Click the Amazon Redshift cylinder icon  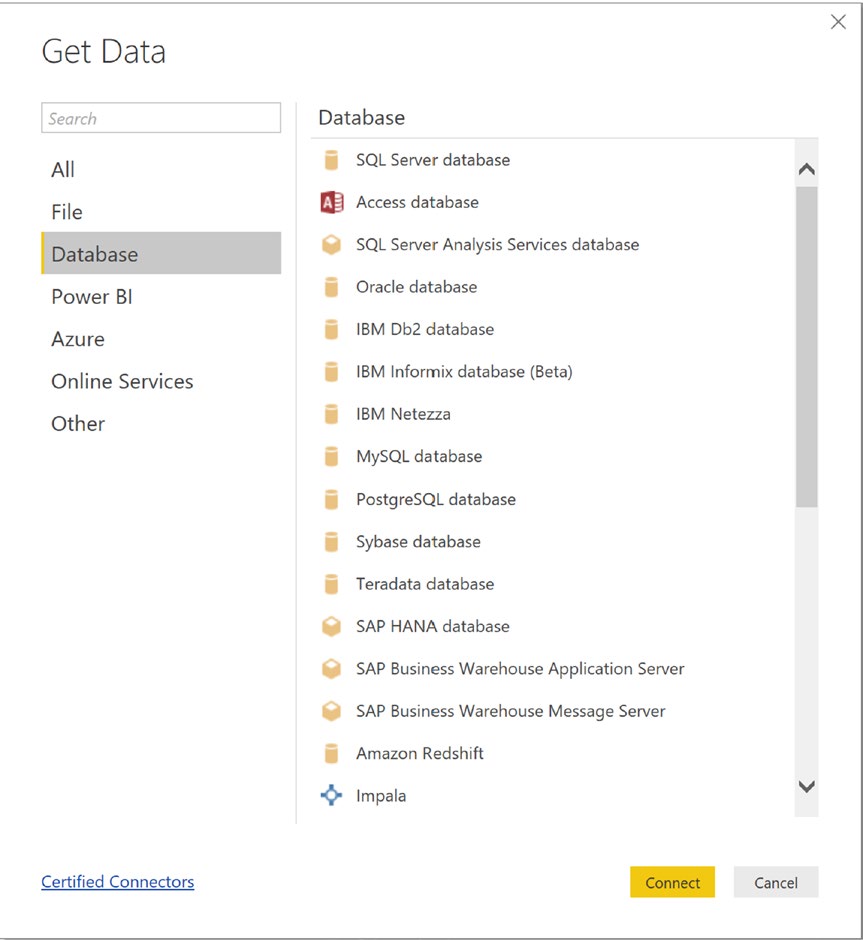pos(331,754)
